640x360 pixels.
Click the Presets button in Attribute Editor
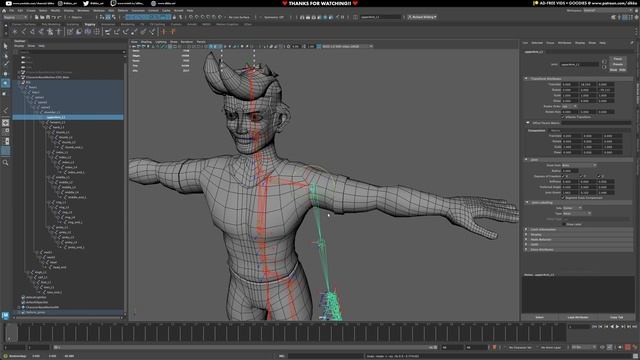pyautogui.click(x=618, y=64)
